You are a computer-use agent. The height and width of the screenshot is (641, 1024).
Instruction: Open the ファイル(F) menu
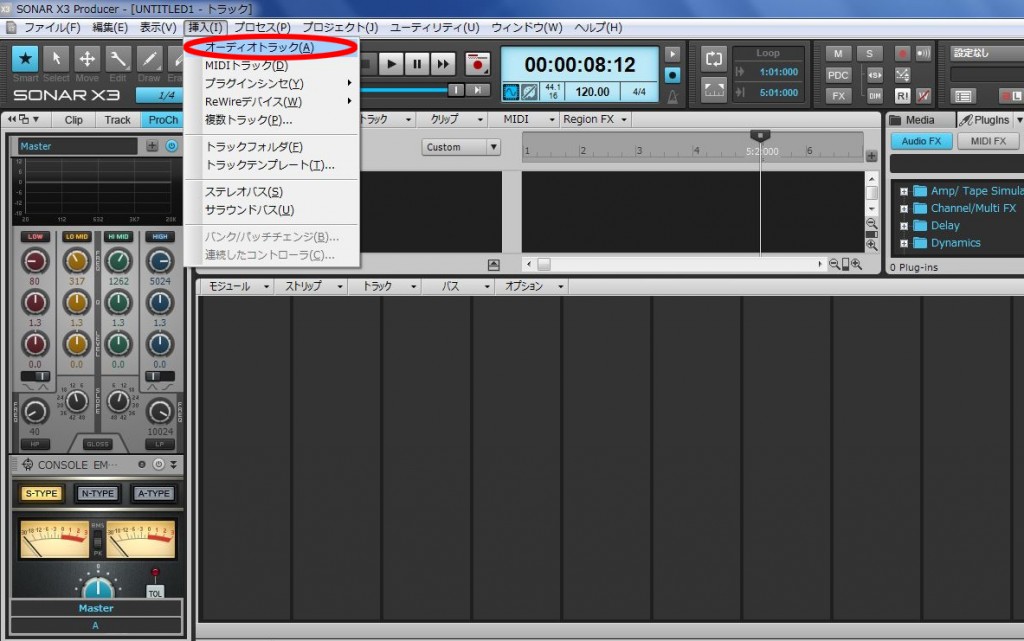(52, 27)
